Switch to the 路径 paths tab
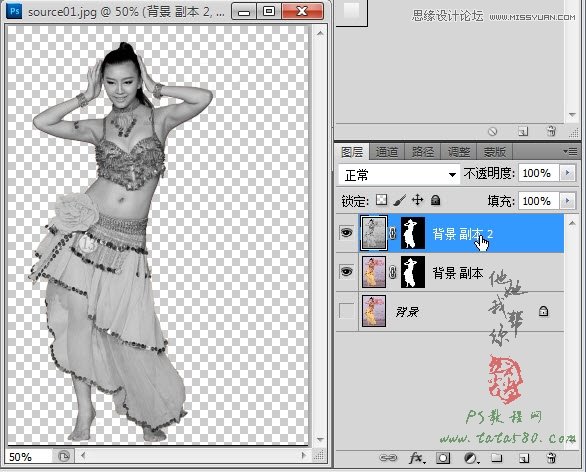The height and width of the screenshot is (472, 586). 422,152
